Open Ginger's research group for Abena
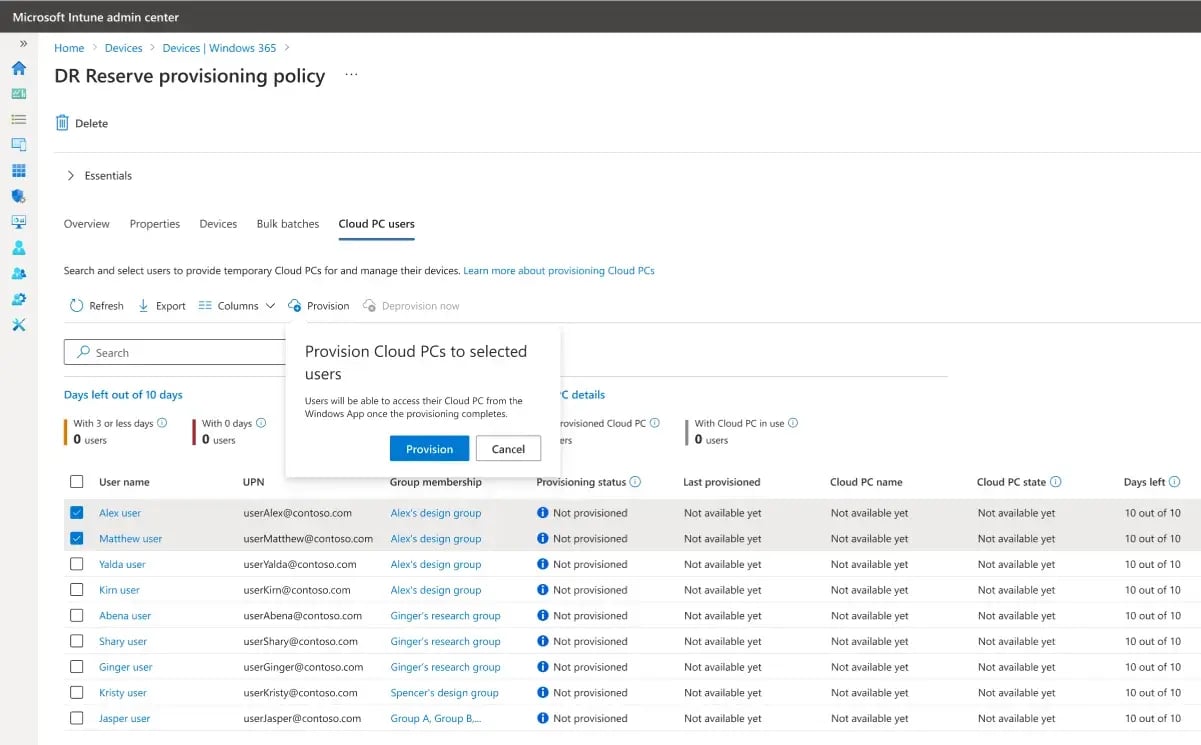 (x=445, y=616)
